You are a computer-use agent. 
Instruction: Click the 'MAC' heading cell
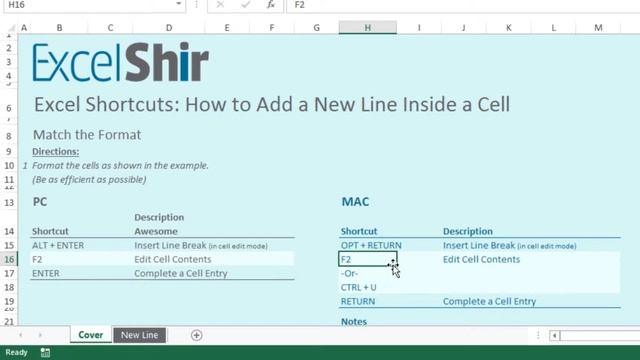(x=355, y=202)
